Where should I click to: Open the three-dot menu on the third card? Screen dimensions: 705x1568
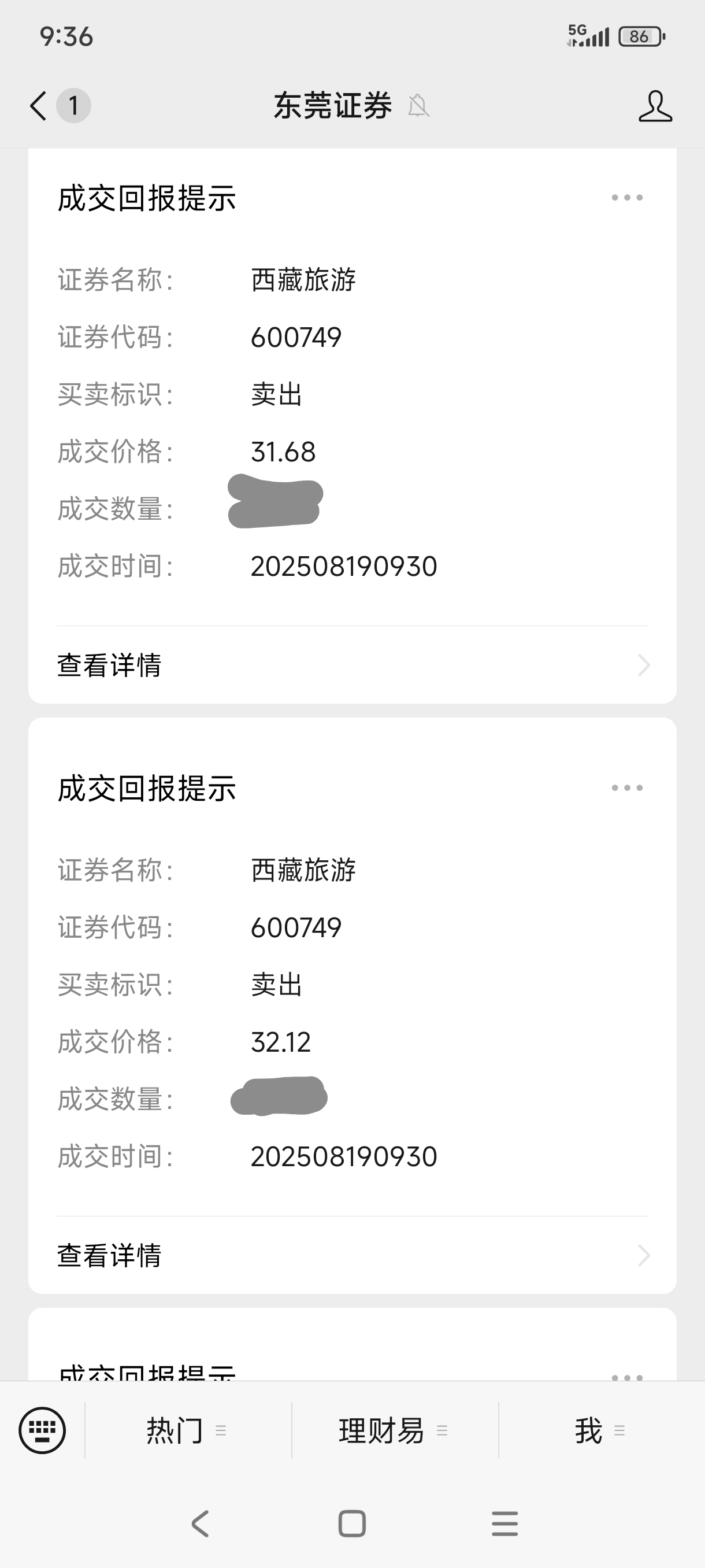pos(627,1374)
